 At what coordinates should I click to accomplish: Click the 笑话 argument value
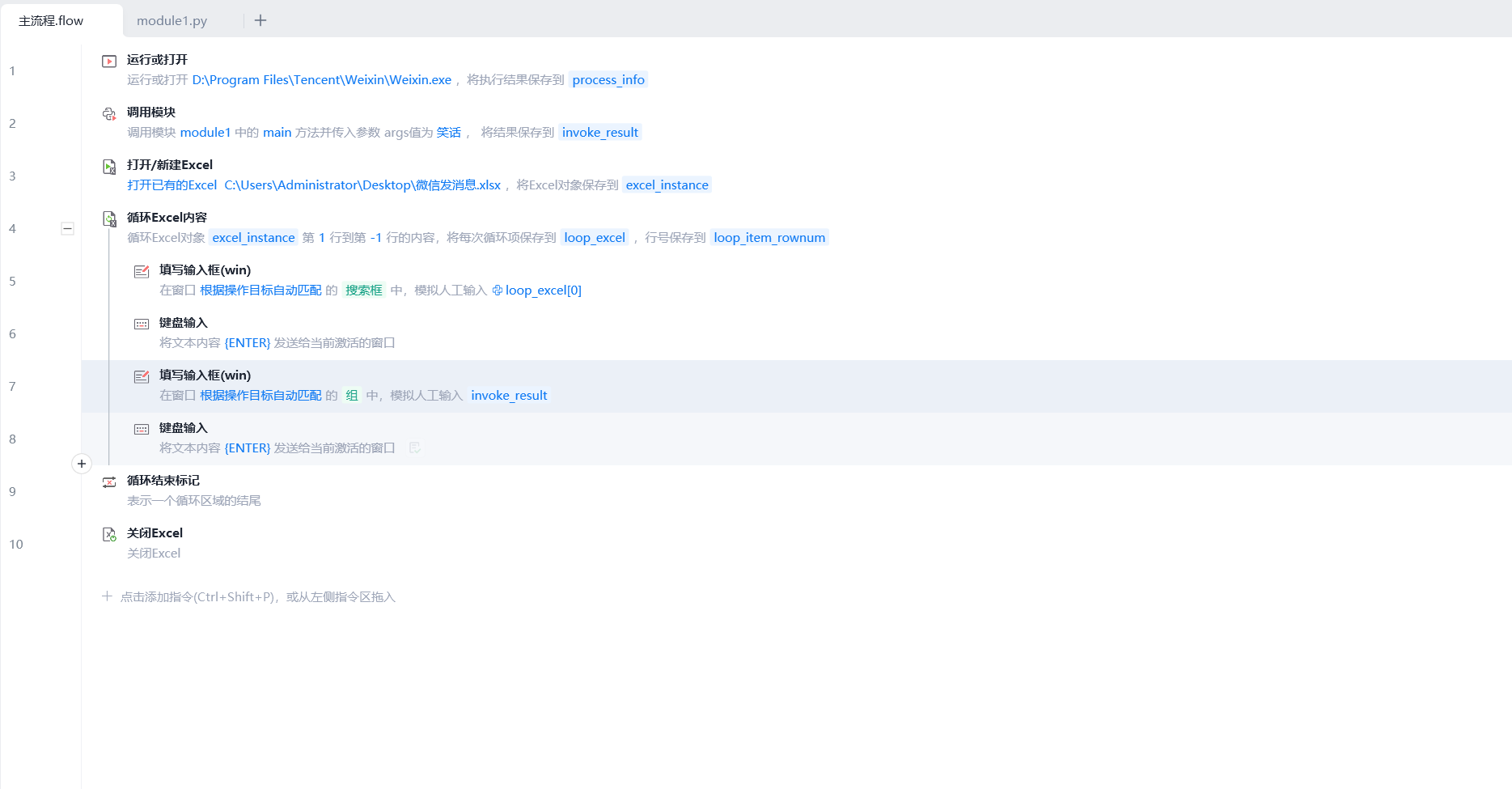tap(449, 132)
